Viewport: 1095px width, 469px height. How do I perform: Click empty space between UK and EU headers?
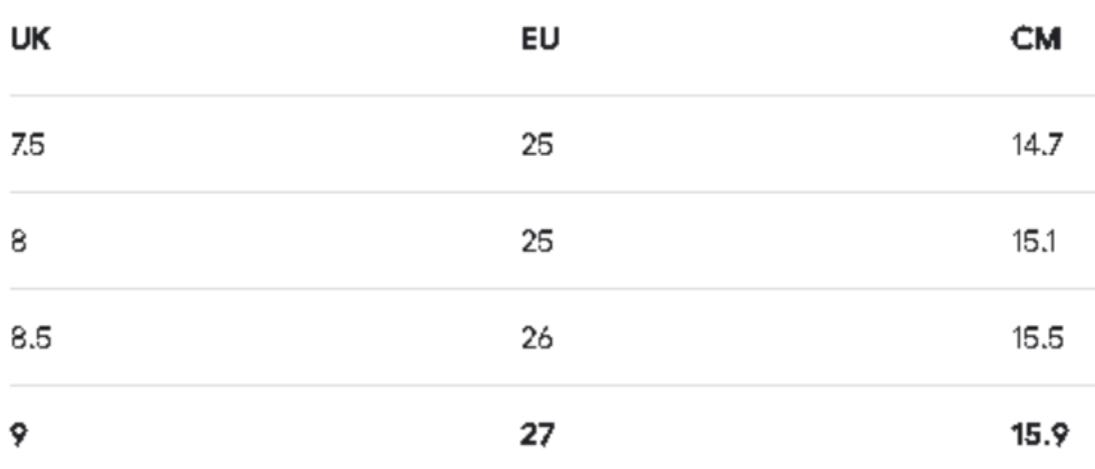(x=280, y=41)
